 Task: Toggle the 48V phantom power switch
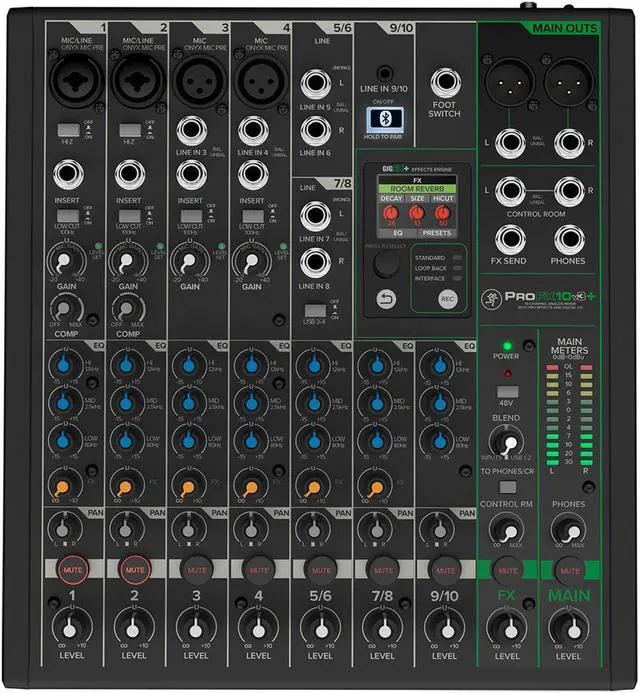point(507,392)
